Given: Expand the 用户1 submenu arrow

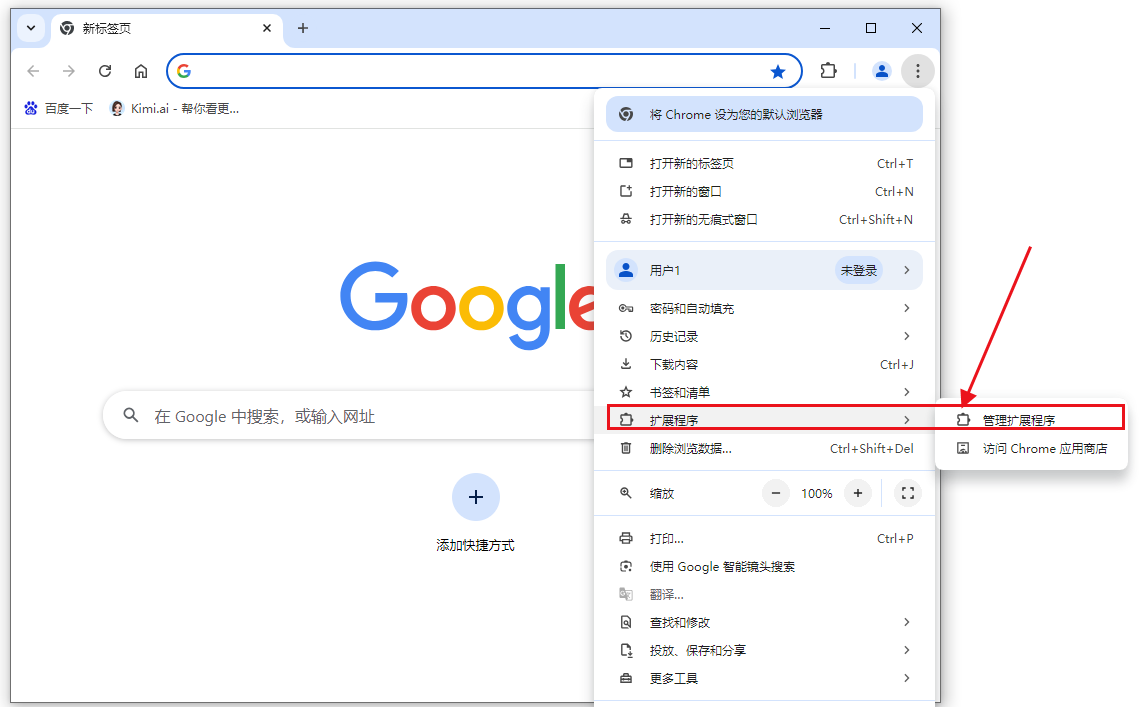Looking at the screenshot, I should pyautogui.click(x=906, y=271).
